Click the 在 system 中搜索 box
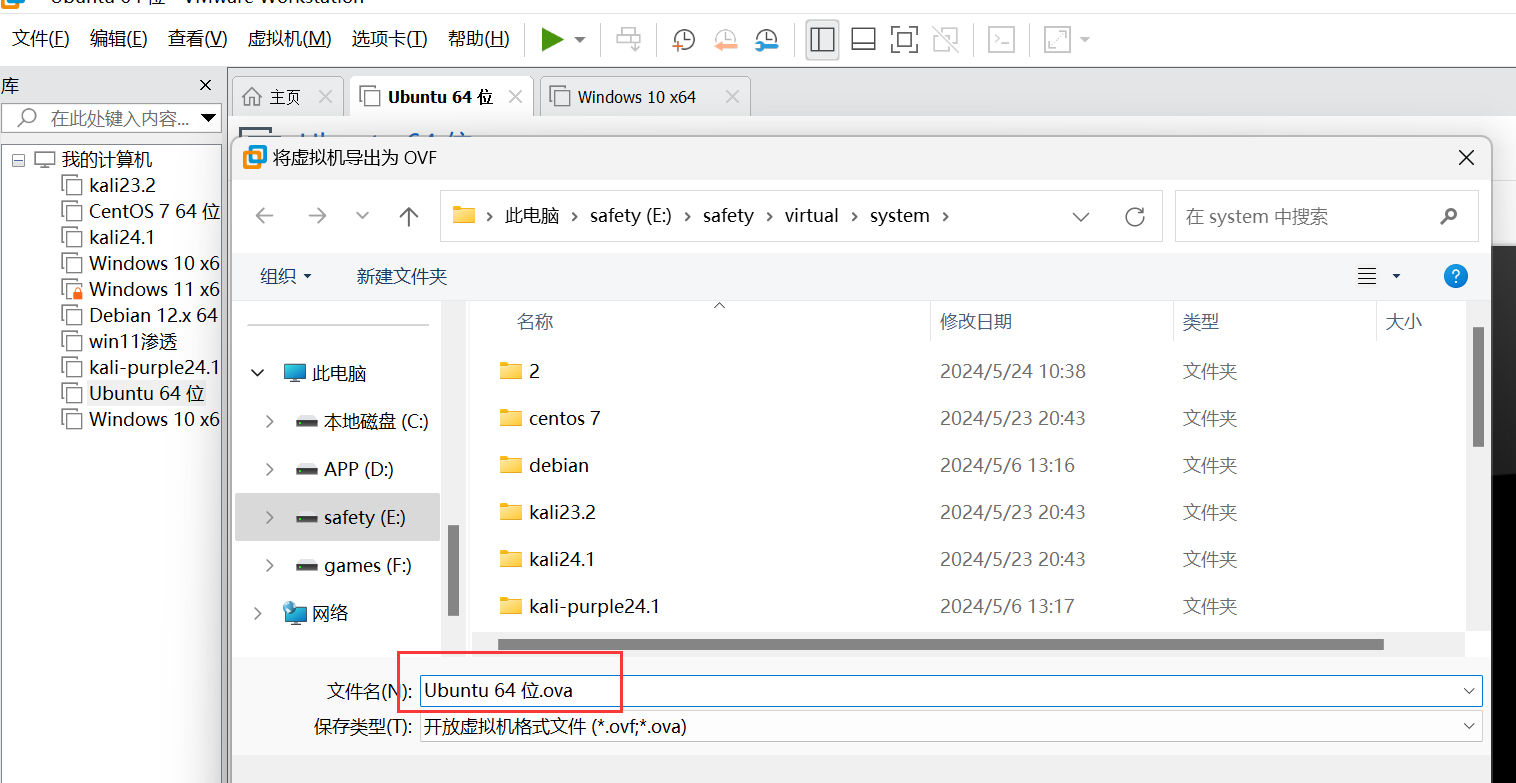 click(x=1326, y=216)
